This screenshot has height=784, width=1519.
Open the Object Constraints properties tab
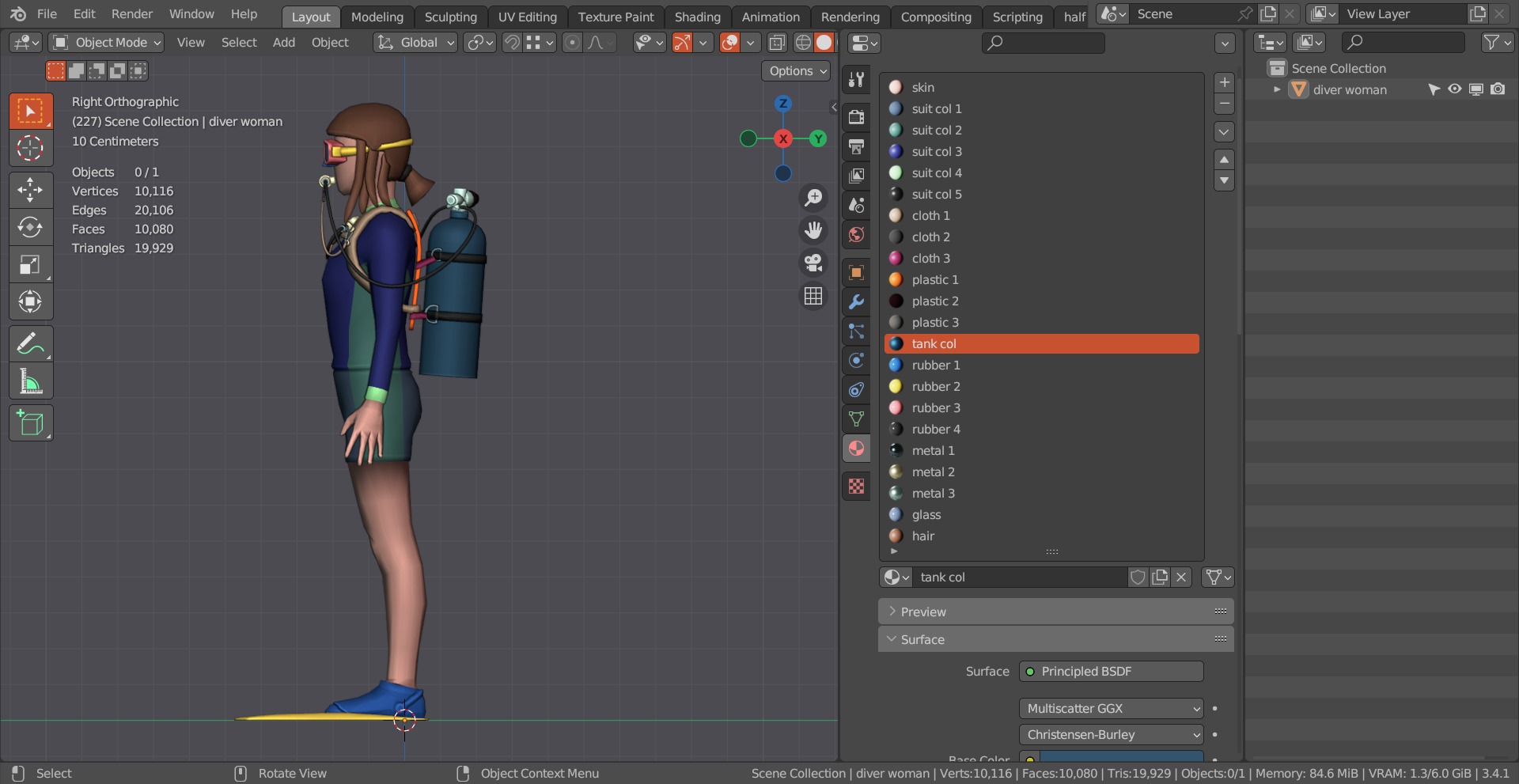856,390
